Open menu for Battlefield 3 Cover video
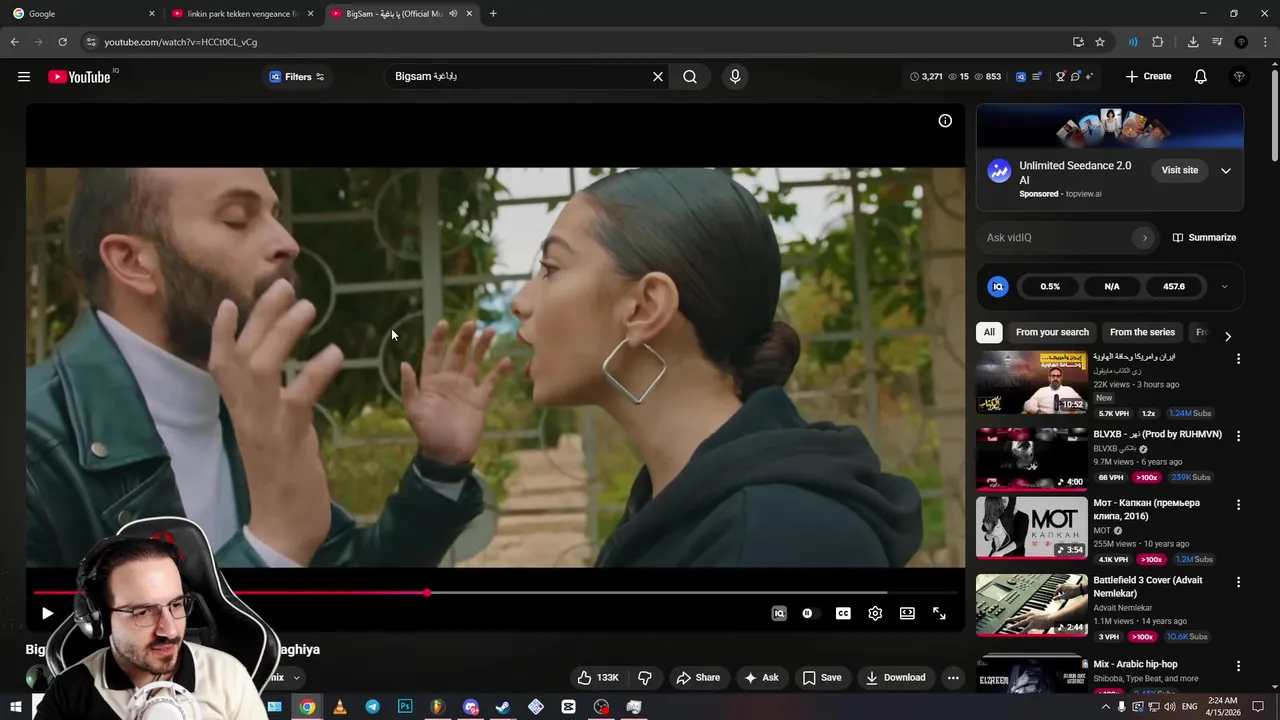Screen dimensions: 1280x720 pyautogui.click(x=1238, y=582)
